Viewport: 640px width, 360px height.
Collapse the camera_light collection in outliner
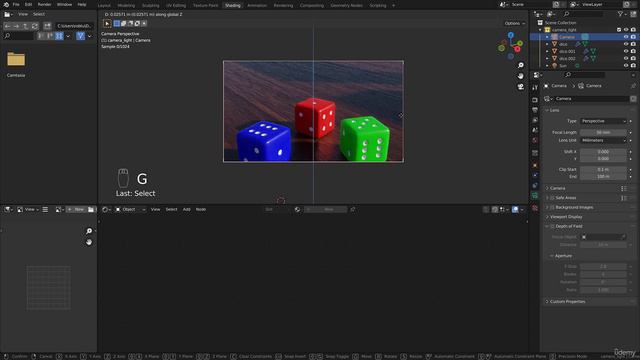540,30
